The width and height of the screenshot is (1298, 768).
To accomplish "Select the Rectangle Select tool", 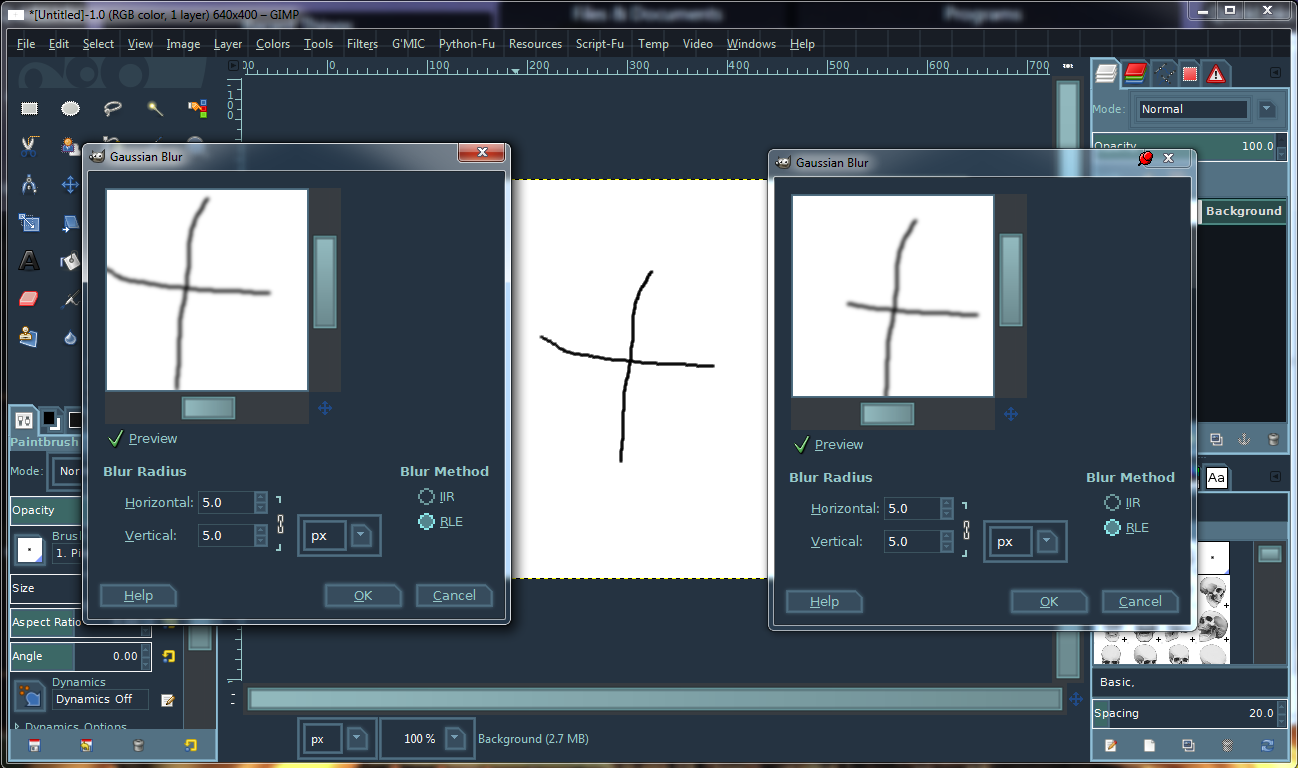I will (30, 108).
